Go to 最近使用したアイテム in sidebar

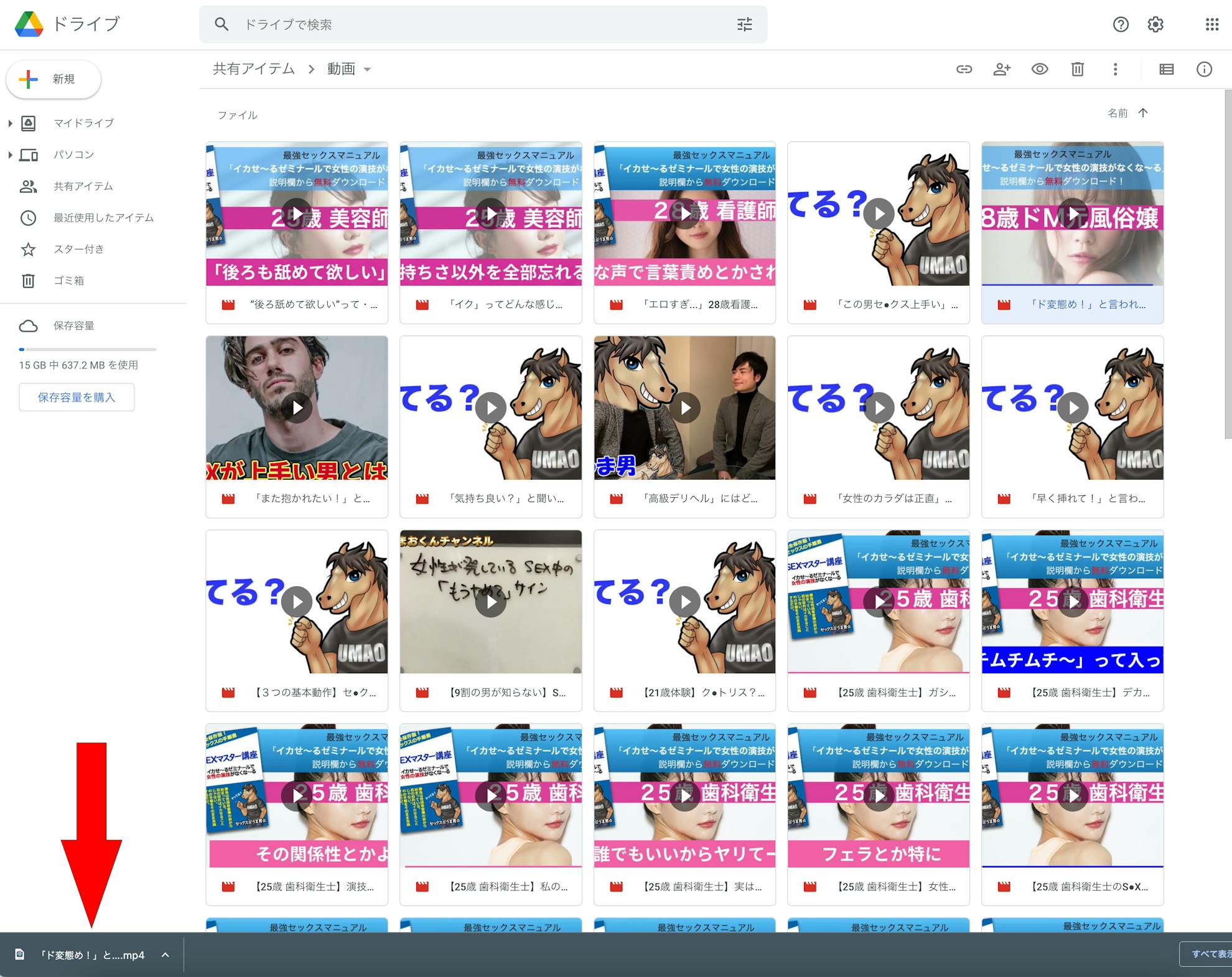103,218
